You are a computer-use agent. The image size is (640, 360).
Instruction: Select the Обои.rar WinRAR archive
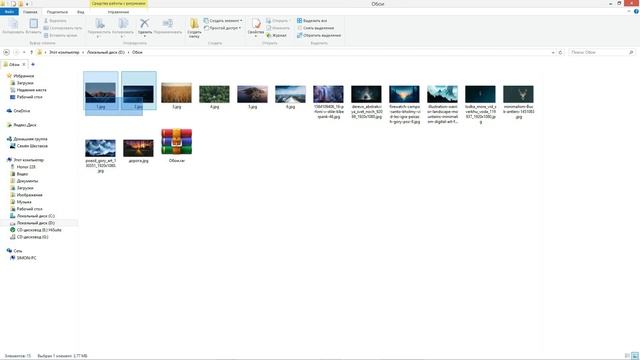click(x=176, y=142)
